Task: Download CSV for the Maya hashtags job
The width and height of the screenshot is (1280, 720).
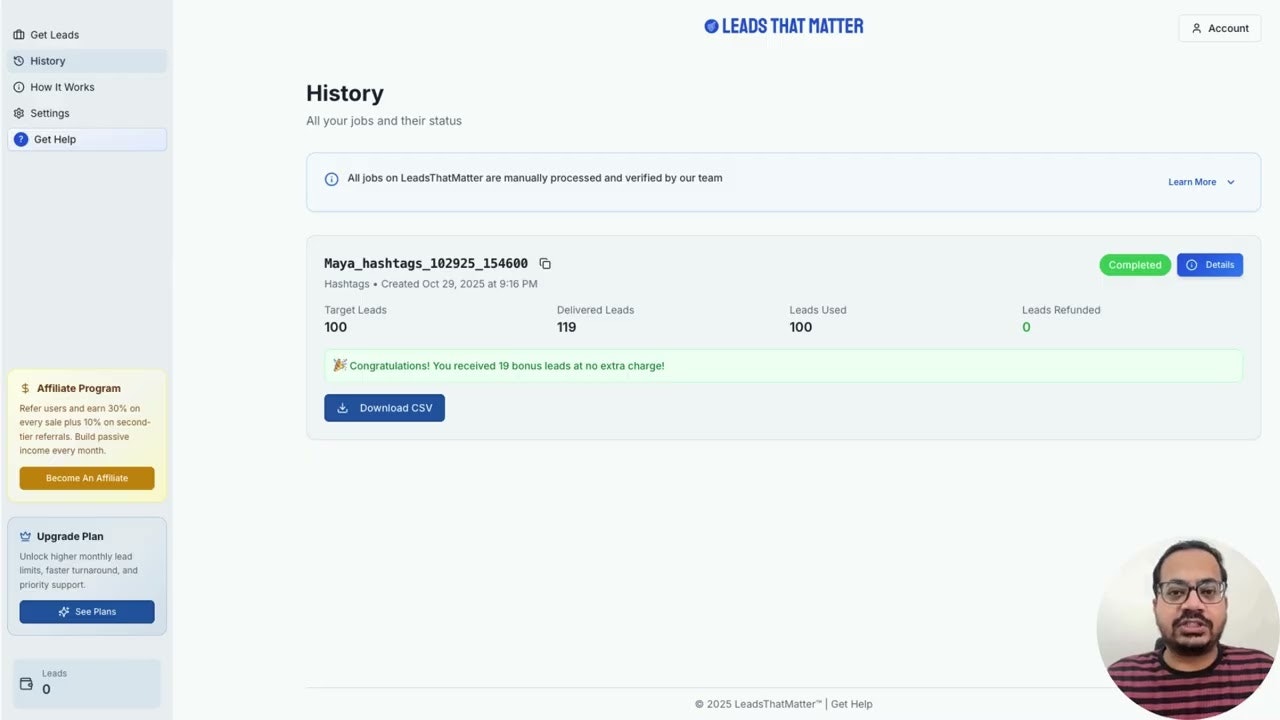Action: tap(384, 408)
